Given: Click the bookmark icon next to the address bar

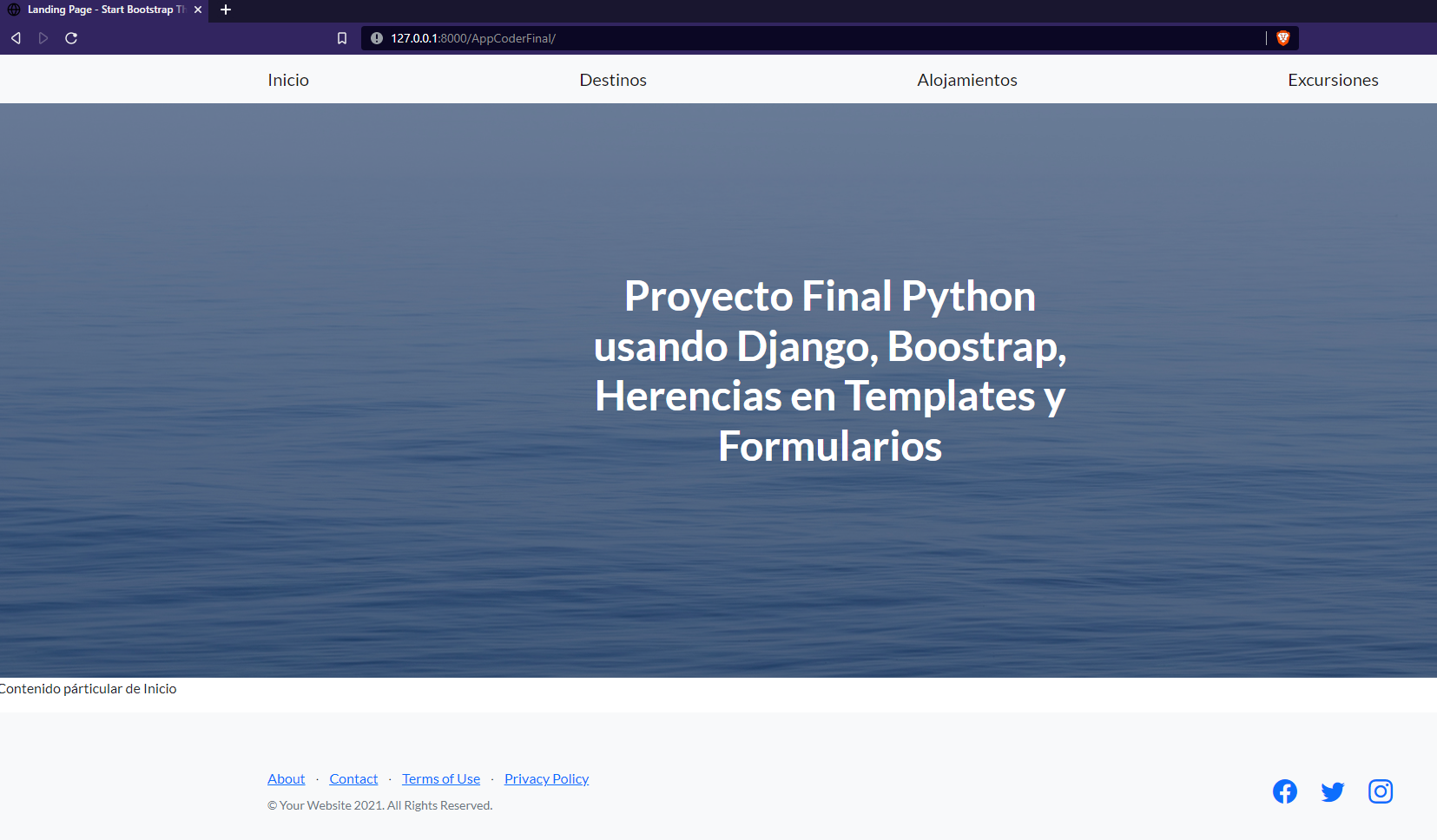Looking at the screenshot, I should click(x=341, y=38).
